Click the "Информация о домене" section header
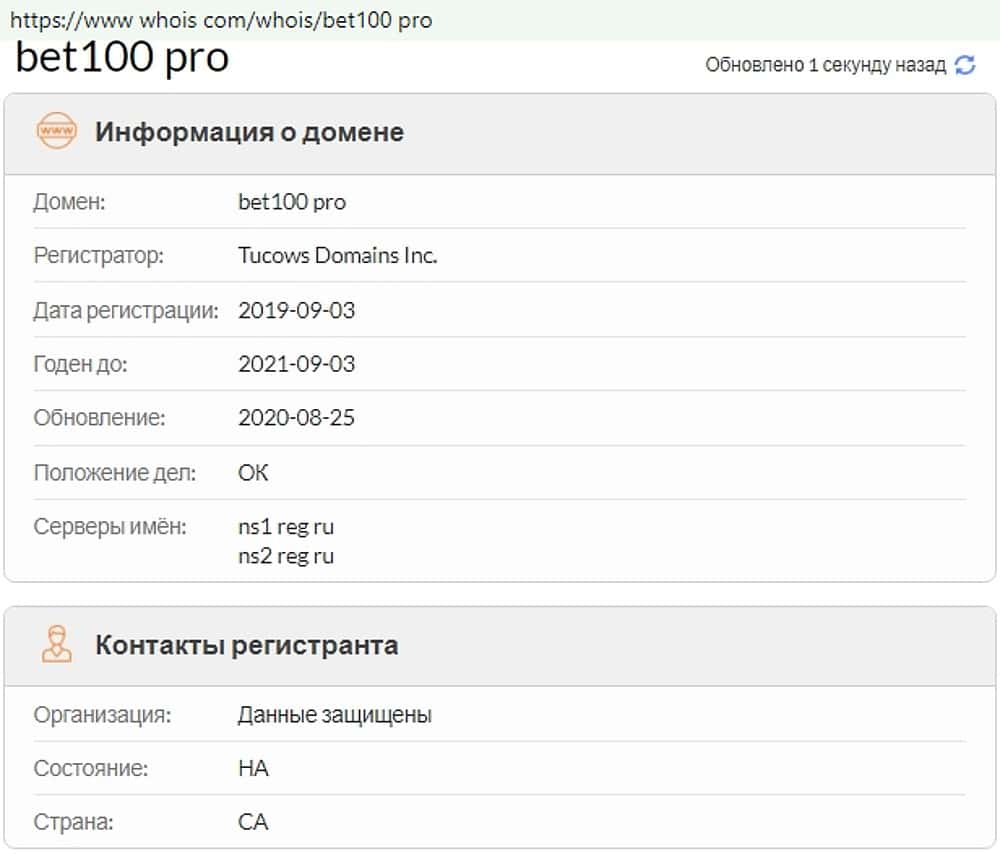This screenshot has width=1000, height=854. click(x=249, y=132)
